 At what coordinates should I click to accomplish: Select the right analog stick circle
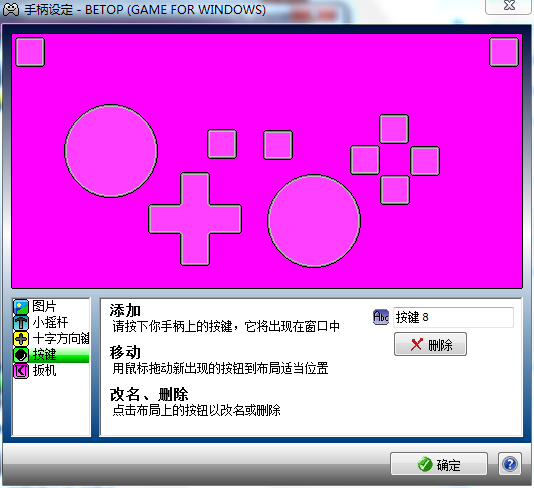[x=314, y=221]
